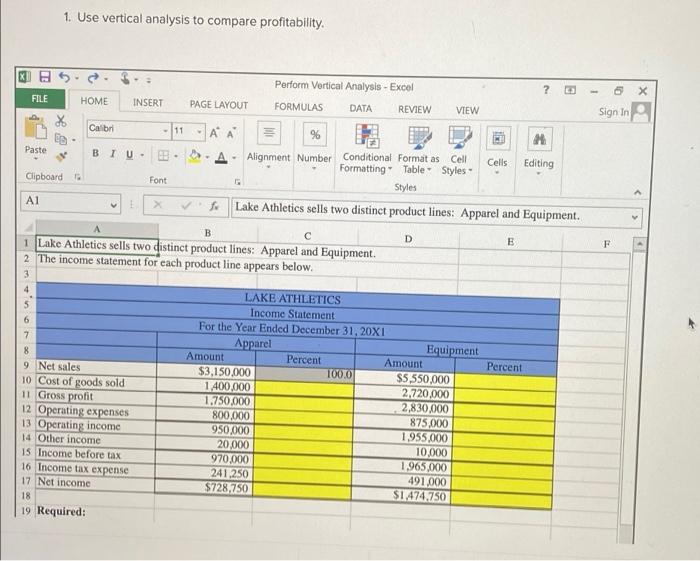Viewport: 700px width, 561px height.
Task: Click the touch mode quick access icon
Action: (x=126, y=79)
